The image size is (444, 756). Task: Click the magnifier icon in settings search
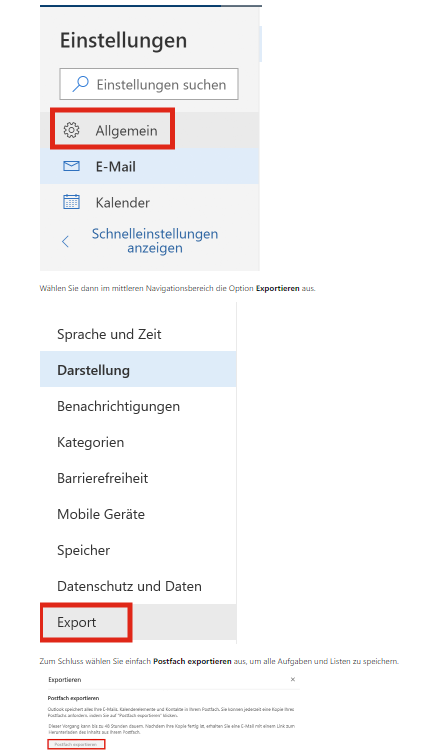pyautogui.click(x=81, y=84)
